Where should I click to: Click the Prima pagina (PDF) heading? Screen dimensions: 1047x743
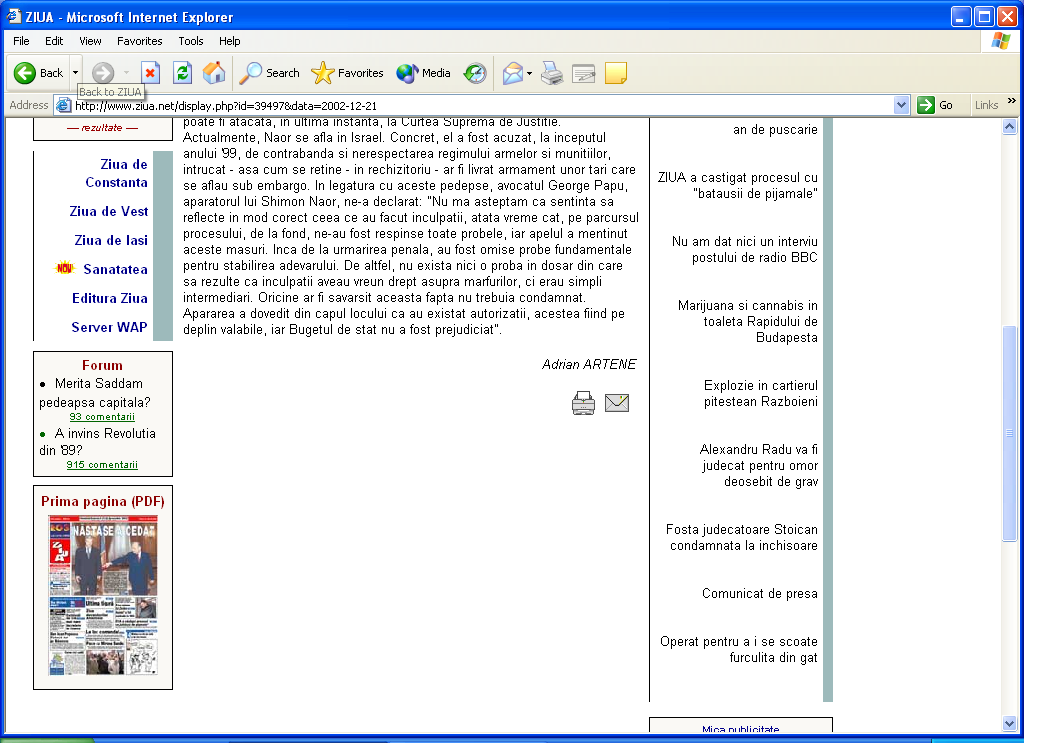[103, 501]
